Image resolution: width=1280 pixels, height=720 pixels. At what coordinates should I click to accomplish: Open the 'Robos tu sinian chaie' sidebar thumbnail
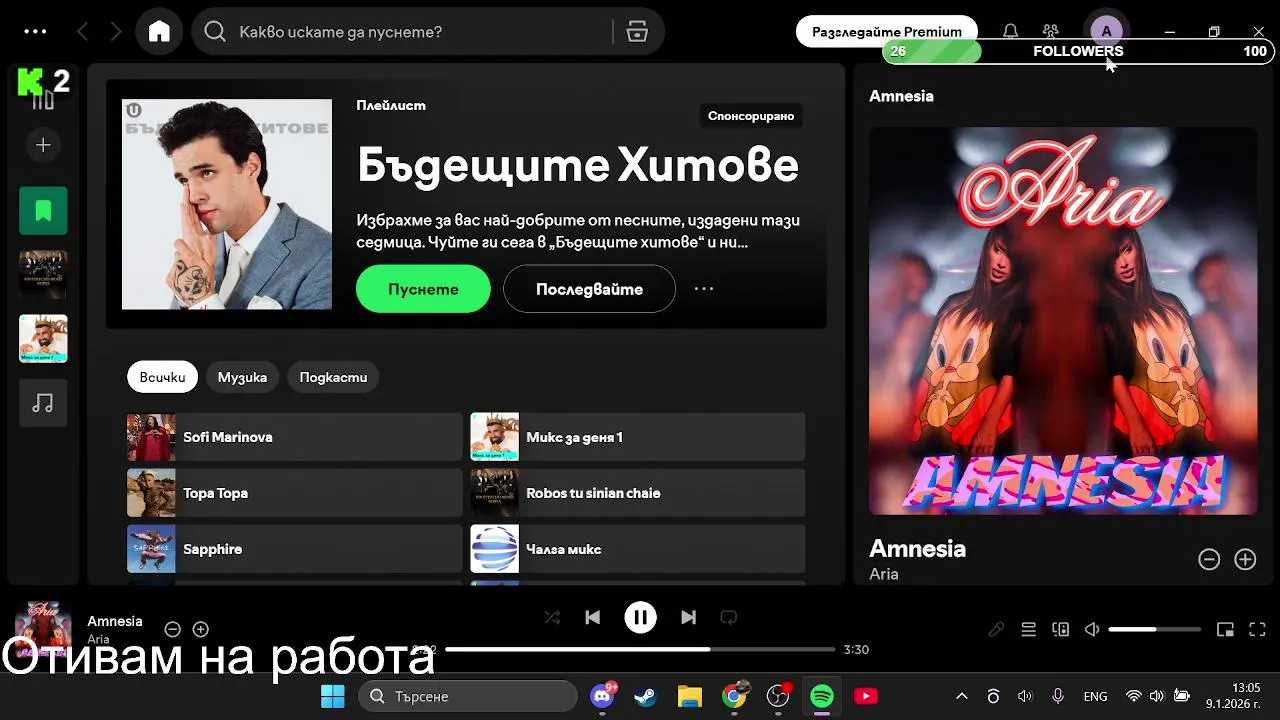[x=43, y=275]
